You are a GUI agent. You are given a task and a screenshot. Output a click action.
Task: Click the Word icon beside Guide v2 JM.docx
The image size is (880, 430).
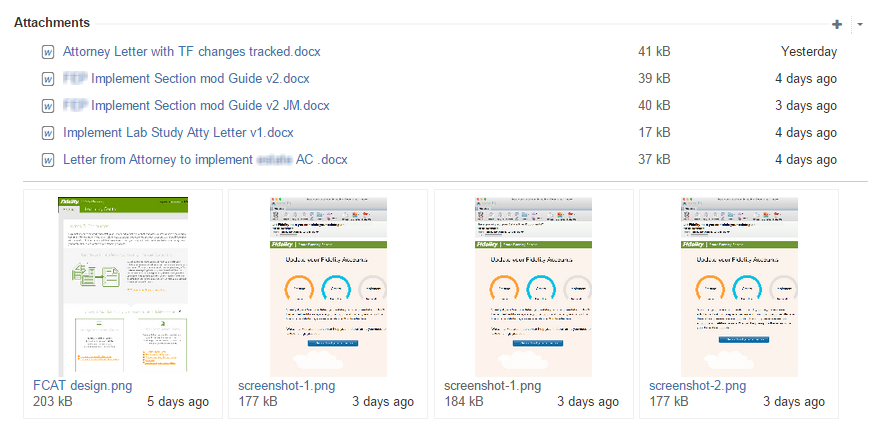click(47, 106)
